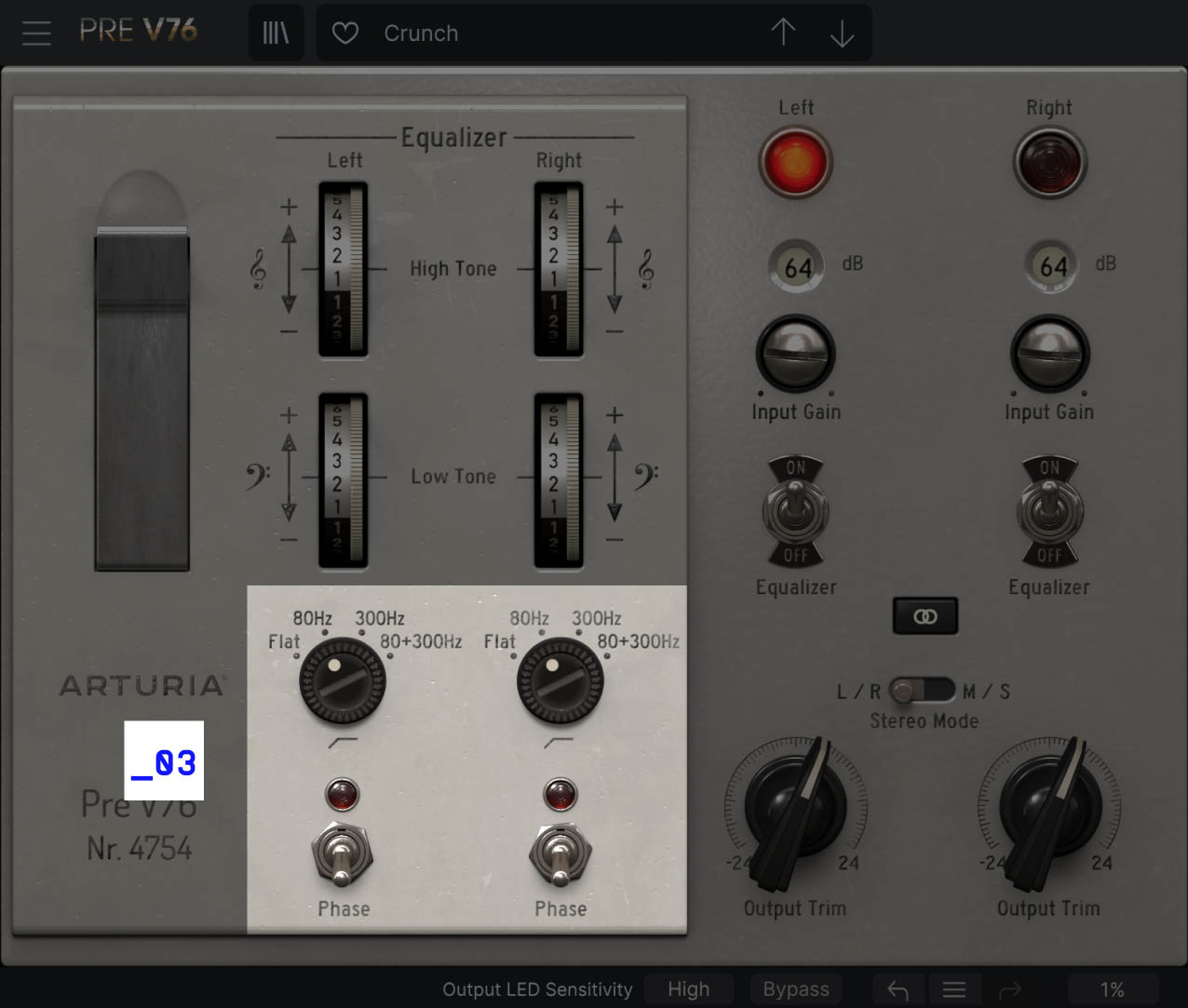Change Output LED Sensitivity High setting
The image size is (1188, 1008).
(688, 988)
